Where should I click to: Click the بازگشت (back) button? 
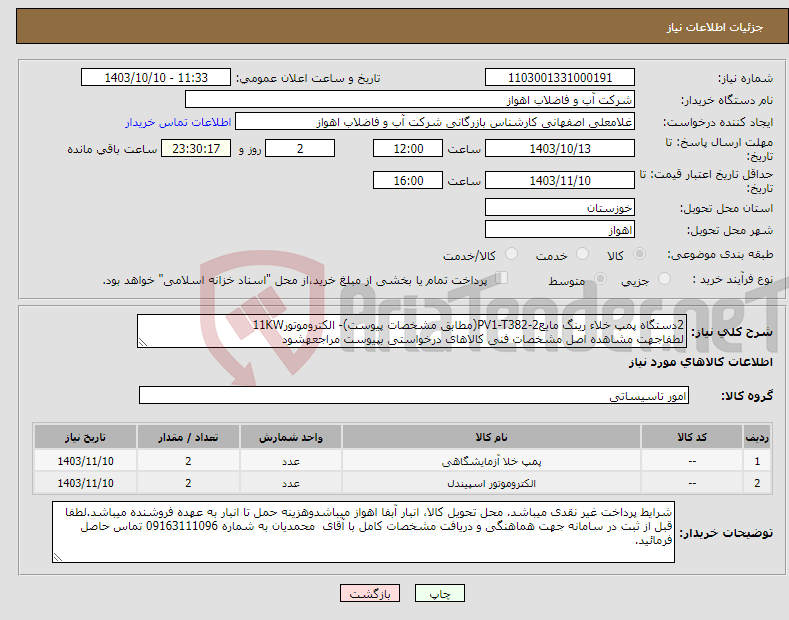tap(370, 593)
